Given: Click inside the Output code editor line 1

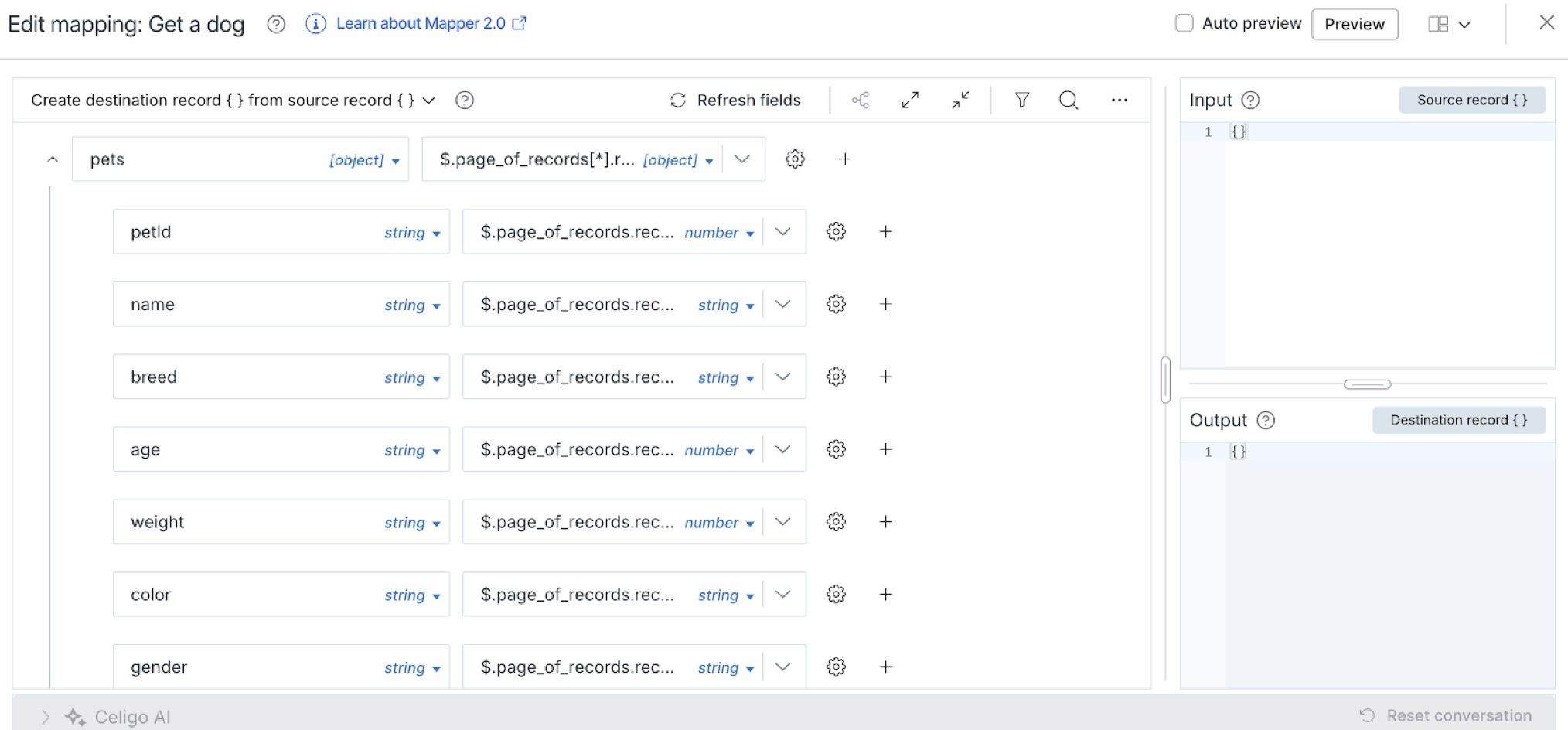Looking at the screenshot, I should [1390, 452].
